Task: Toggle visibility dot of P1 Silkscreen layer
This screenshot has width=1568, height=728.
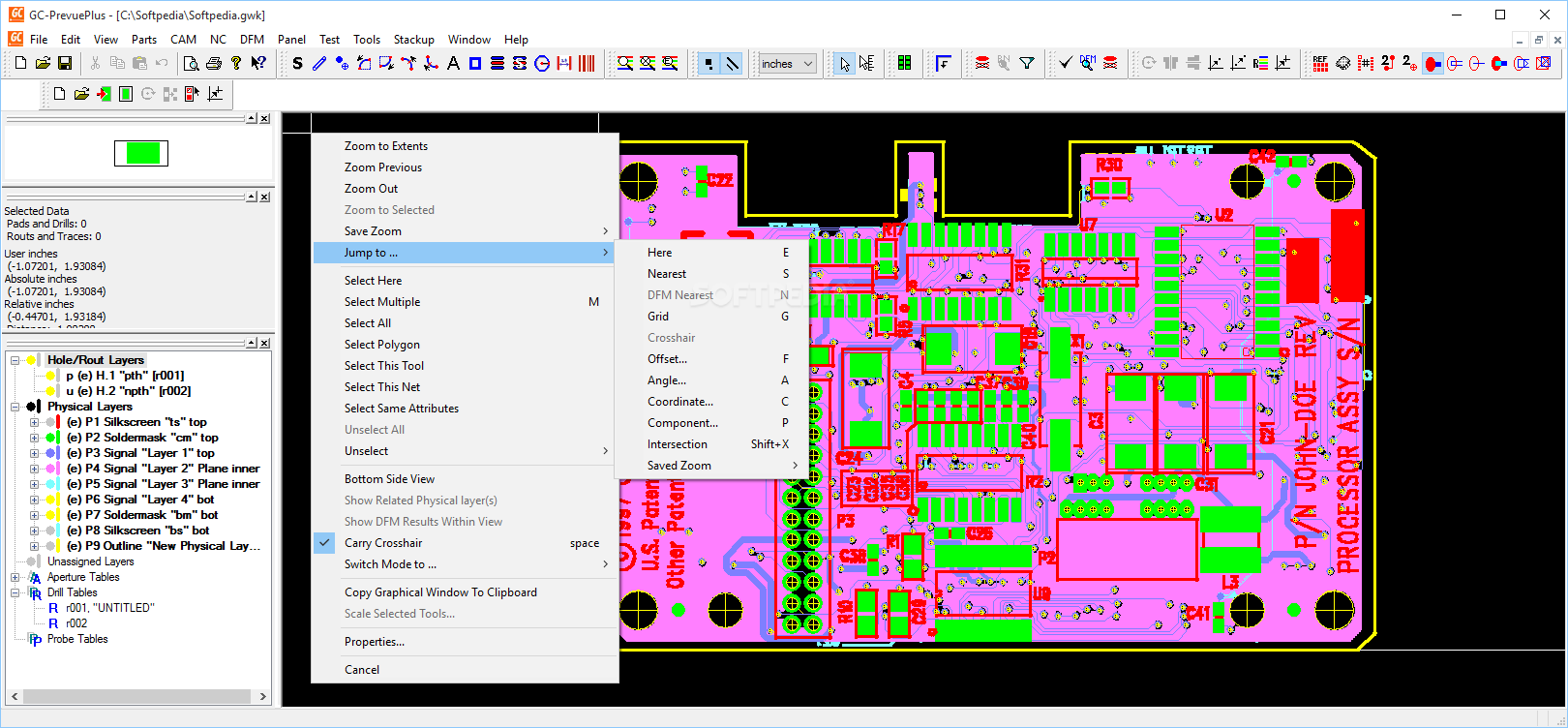Action: (50, 422)
